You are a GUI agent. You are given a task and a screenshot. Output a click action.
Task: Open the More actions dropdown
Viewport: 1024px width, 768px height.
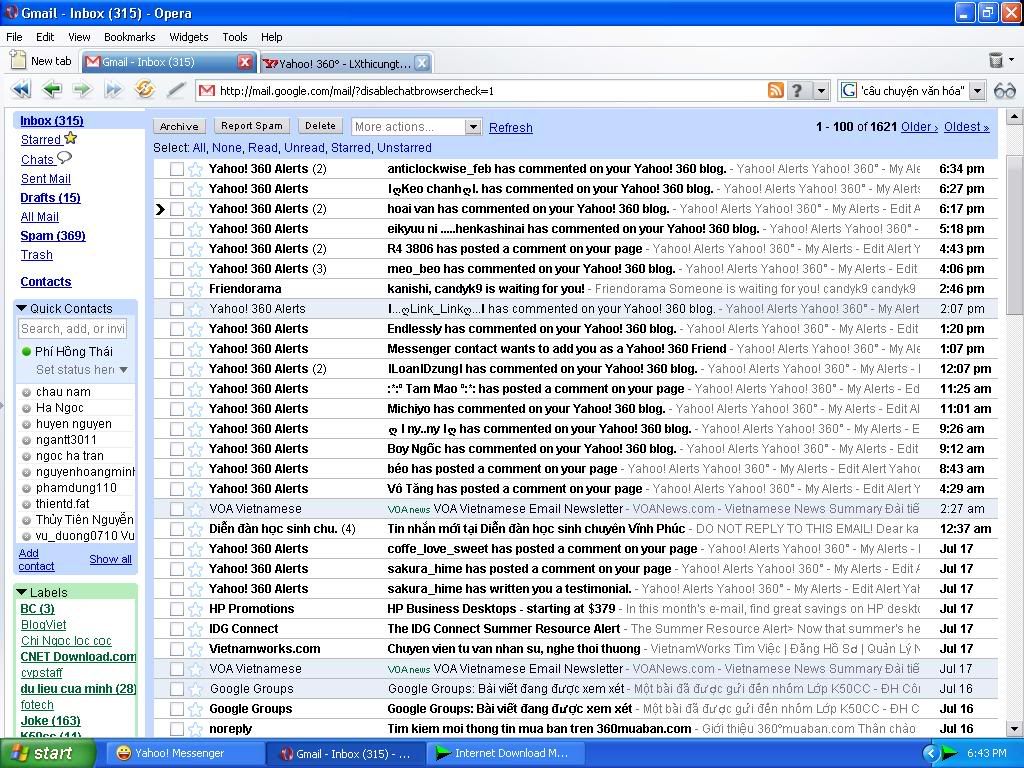pos(415,126)
